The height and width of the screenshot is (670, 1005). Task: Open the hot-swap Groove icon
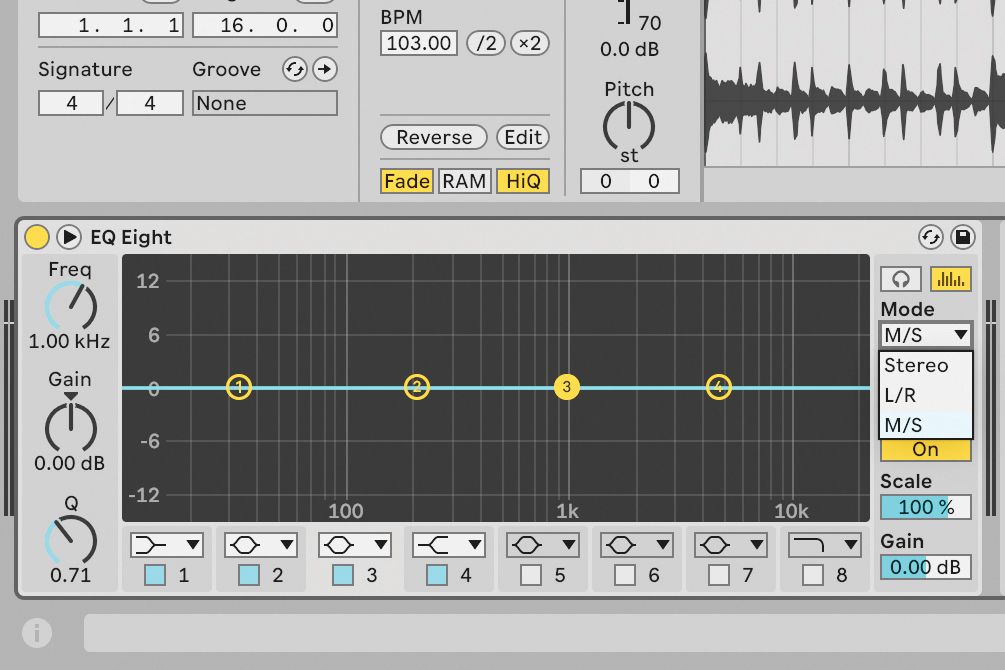296,70
